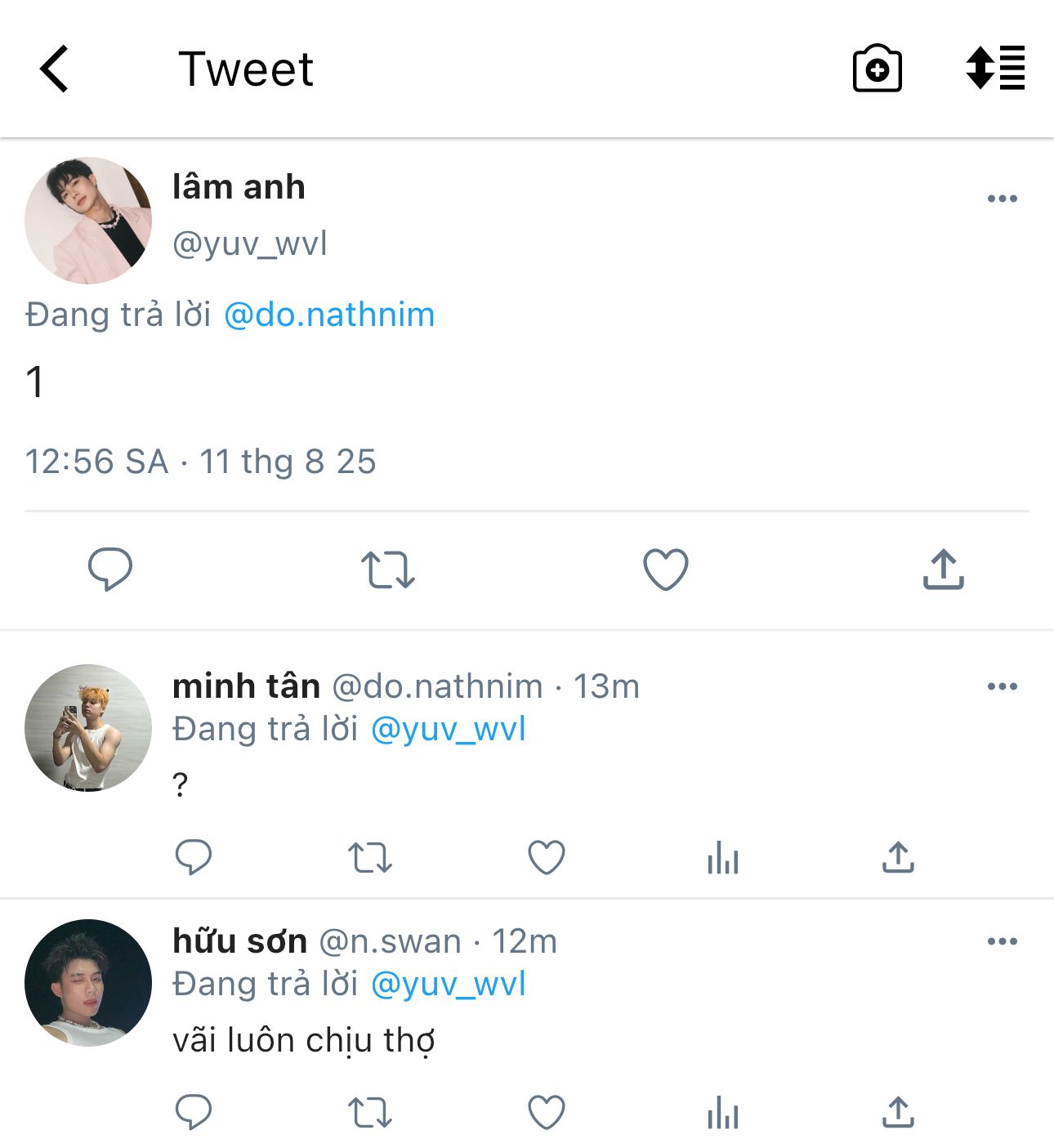Share lâm anh's main tweet

click(944, 570)
